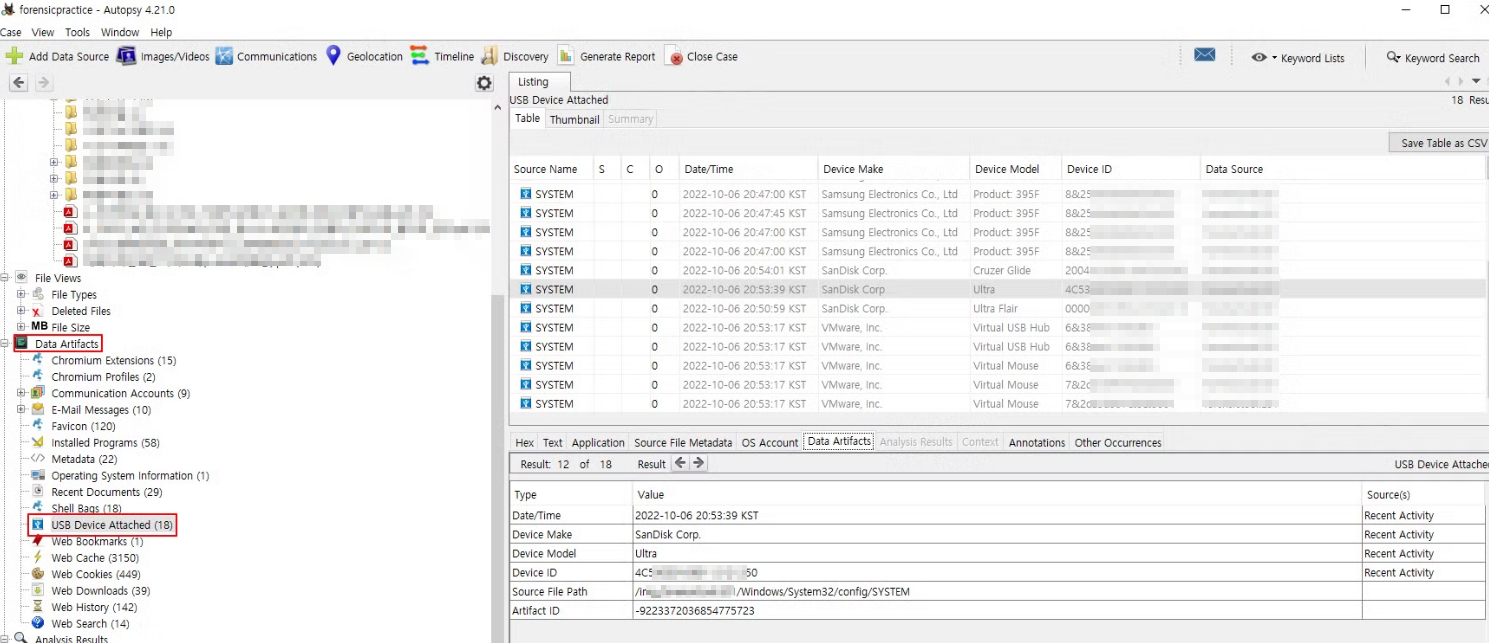1489x643 pixels.
Task: Select Recent Documents (29) tree item
Action: pos(107,492)
